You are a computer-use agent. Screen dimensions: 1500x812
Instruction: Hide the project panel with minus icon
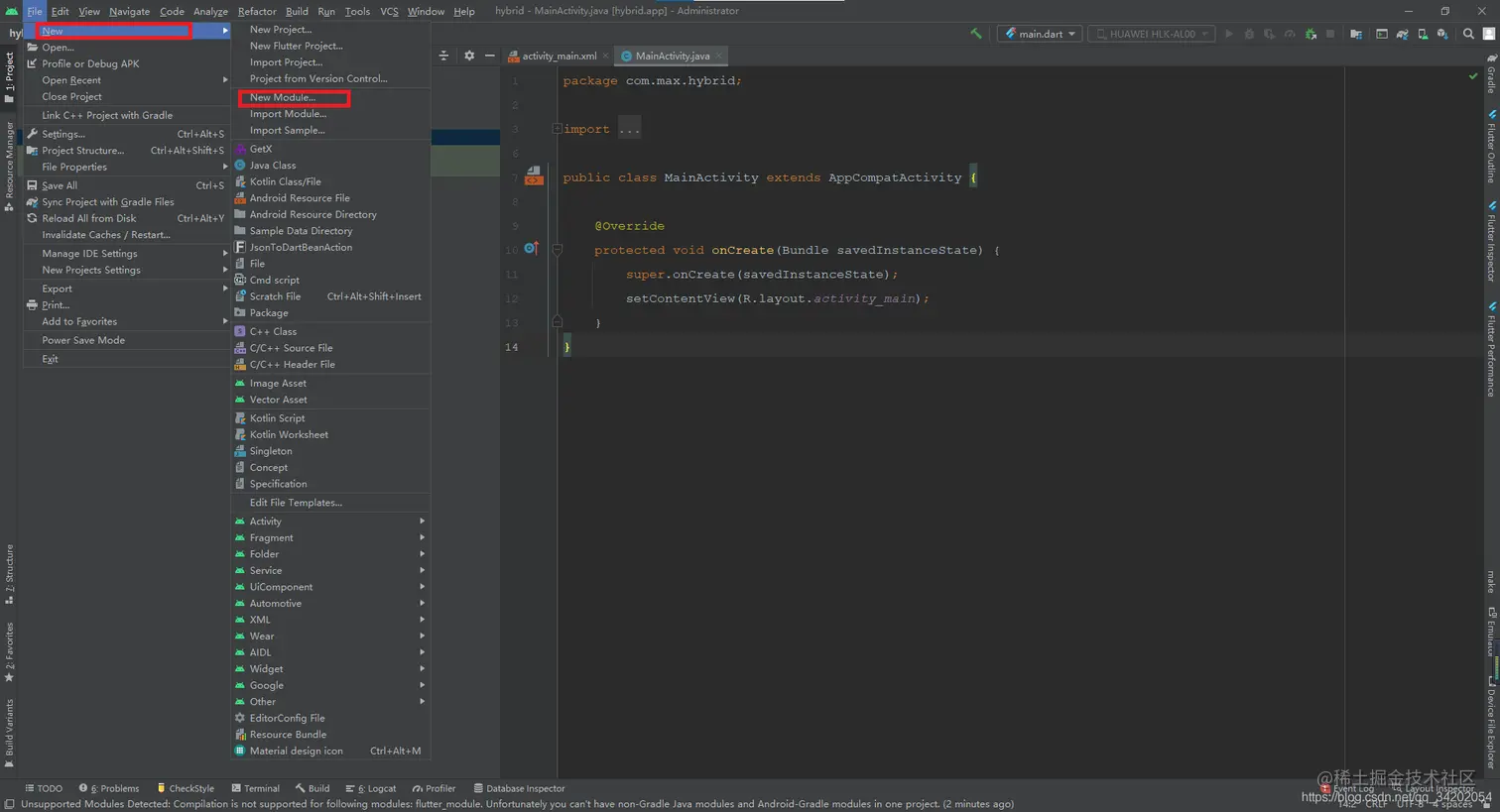pyautogui.click(x=489, y=56)
